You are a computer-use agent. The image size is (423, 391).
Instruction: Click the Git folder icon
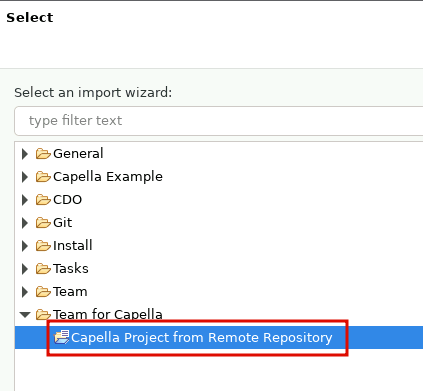pyautogui.click(x=43, y=223)
